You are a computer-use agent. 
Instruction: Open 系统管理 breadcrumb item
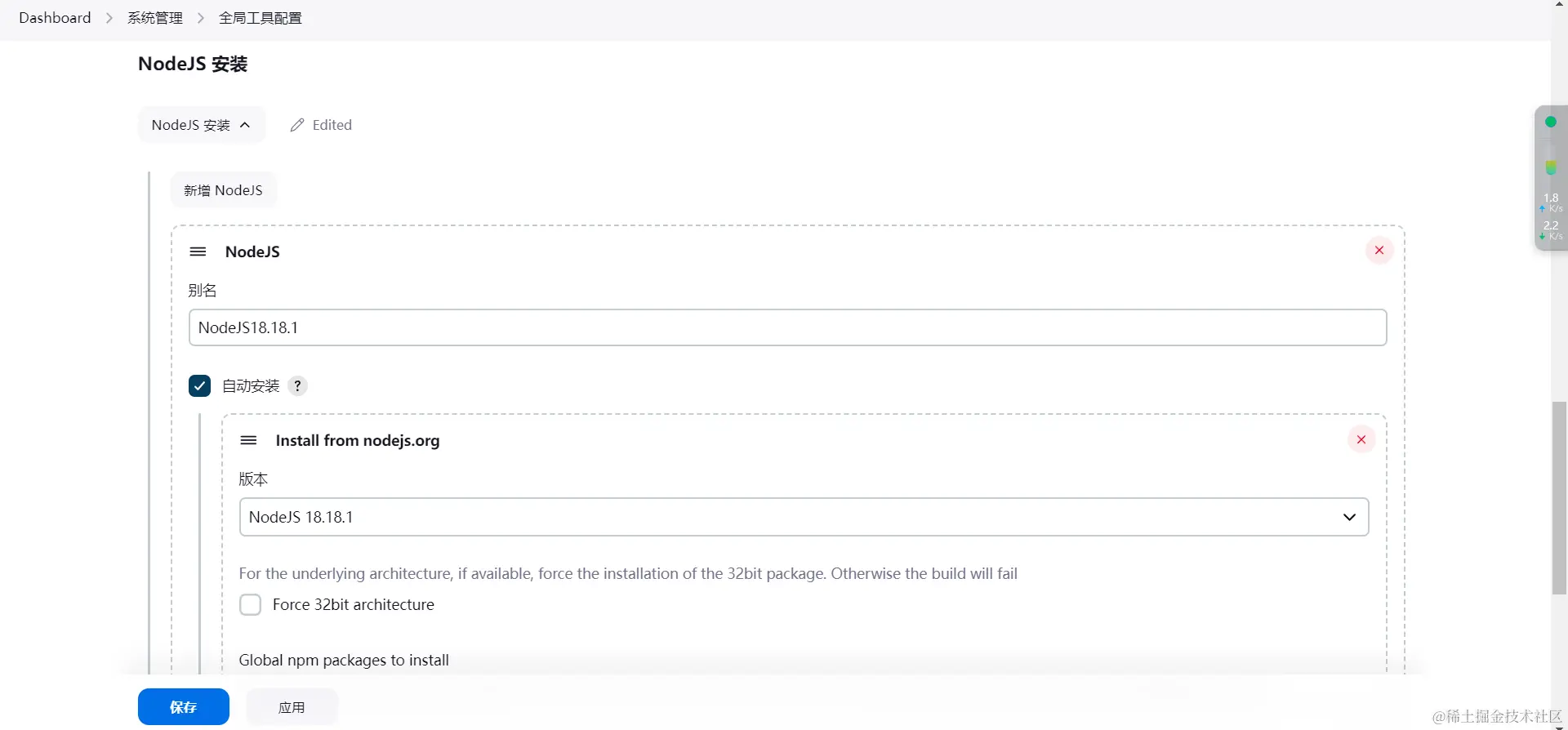click(x=155, y=18)
